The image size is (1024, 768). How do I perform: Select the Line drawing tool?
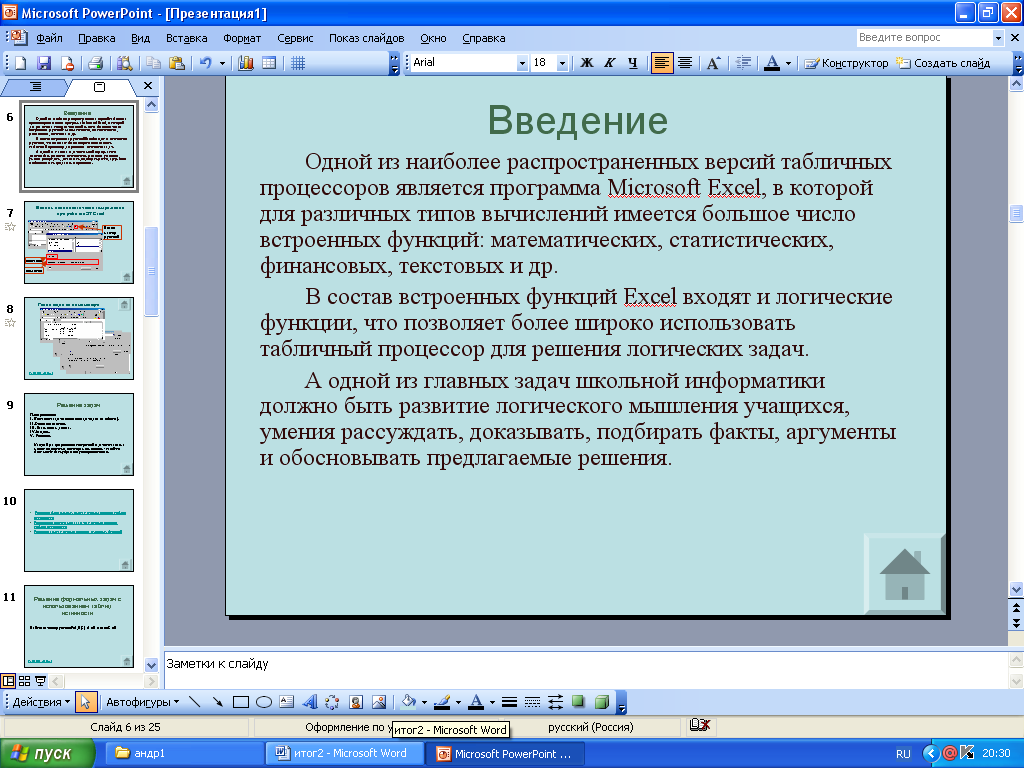point(195,702)
